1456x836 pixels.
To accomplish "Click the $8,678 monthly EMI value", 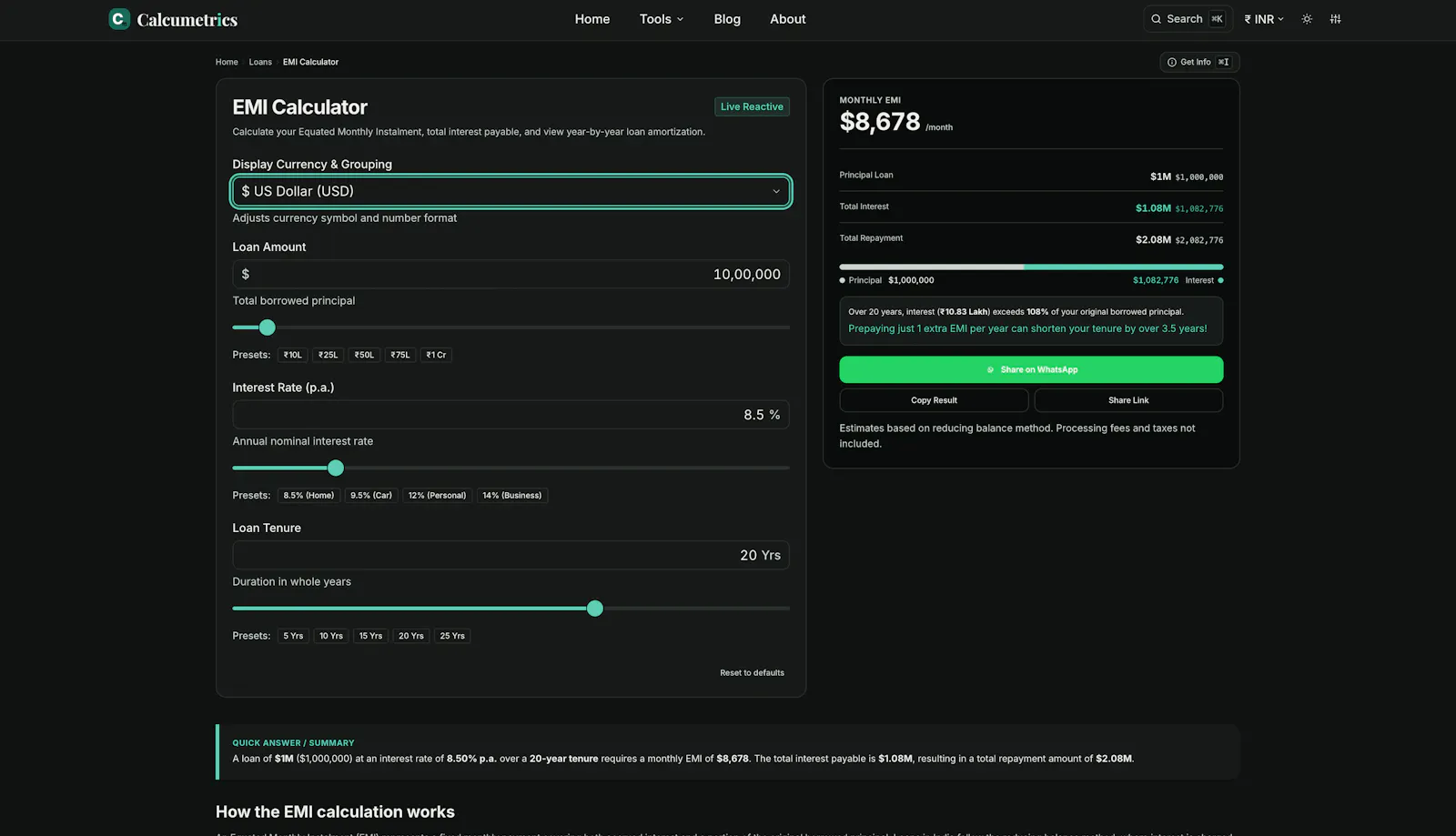I will [x=880, y=121].
